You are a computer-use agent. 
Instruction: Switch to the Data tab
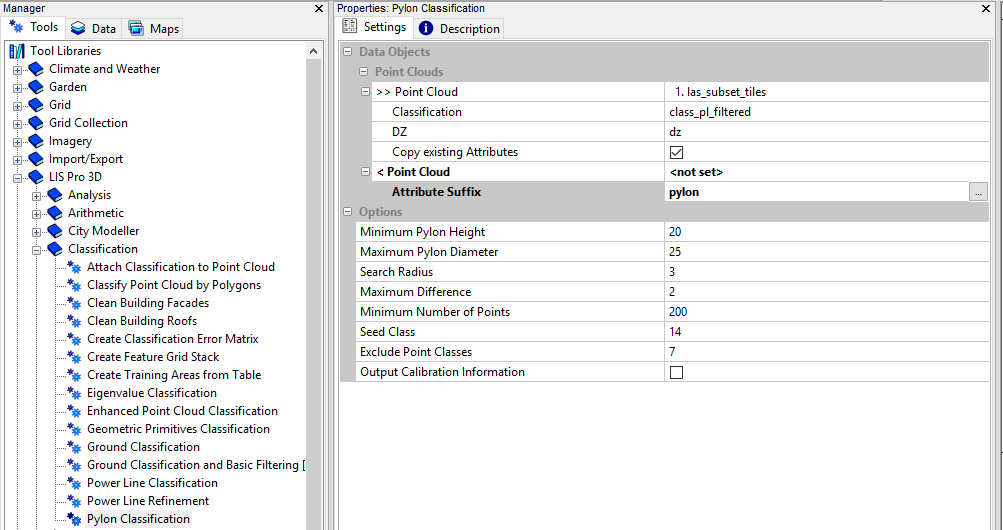pos(93,29)
